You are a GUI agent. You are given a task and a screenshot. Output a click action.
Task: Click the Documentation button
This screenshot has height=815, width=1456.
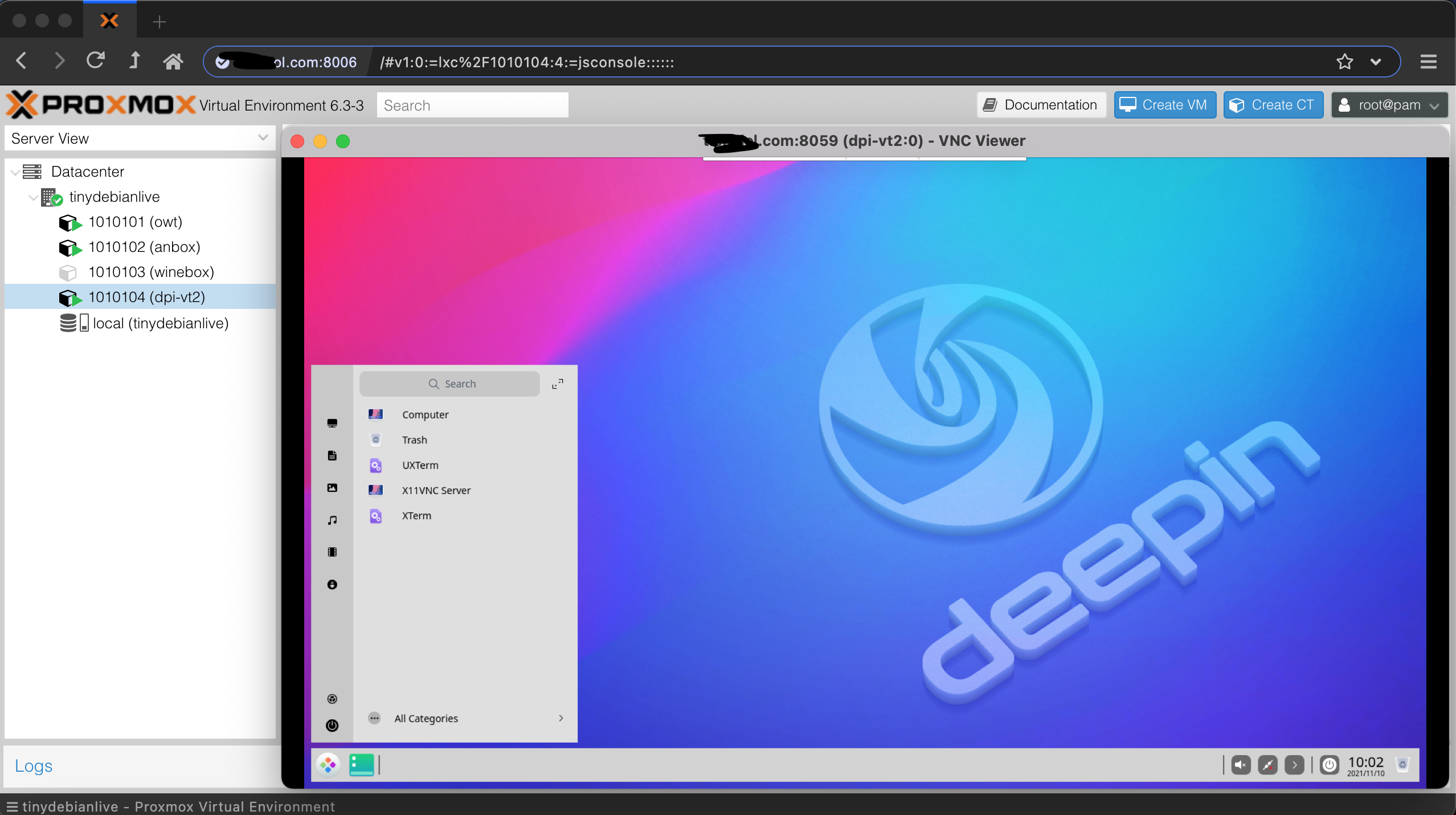(x=1041, y=105)
